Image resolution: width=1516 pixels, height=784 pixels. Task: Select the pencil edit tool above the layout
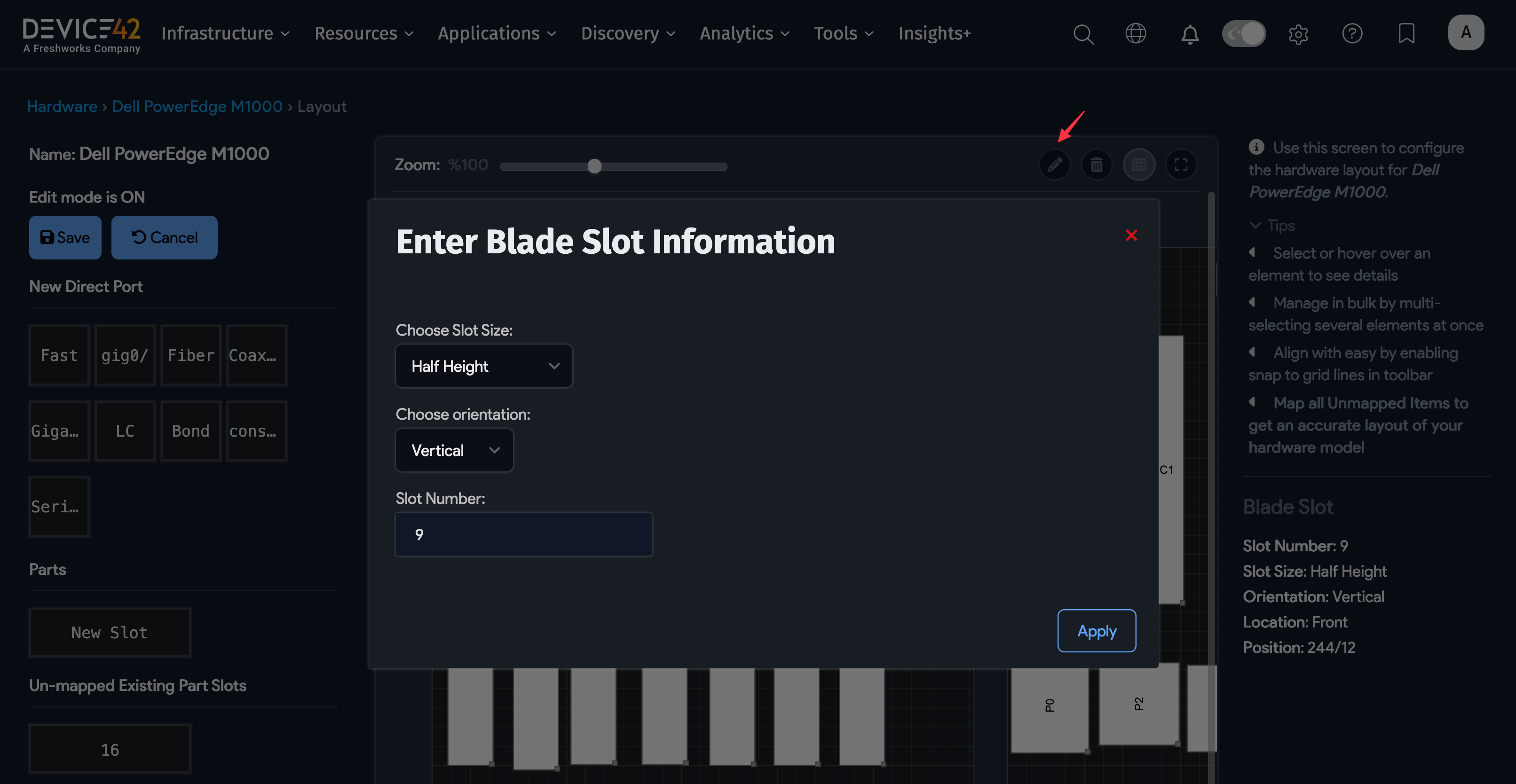pyautogui.click(x=1055, y=165)
